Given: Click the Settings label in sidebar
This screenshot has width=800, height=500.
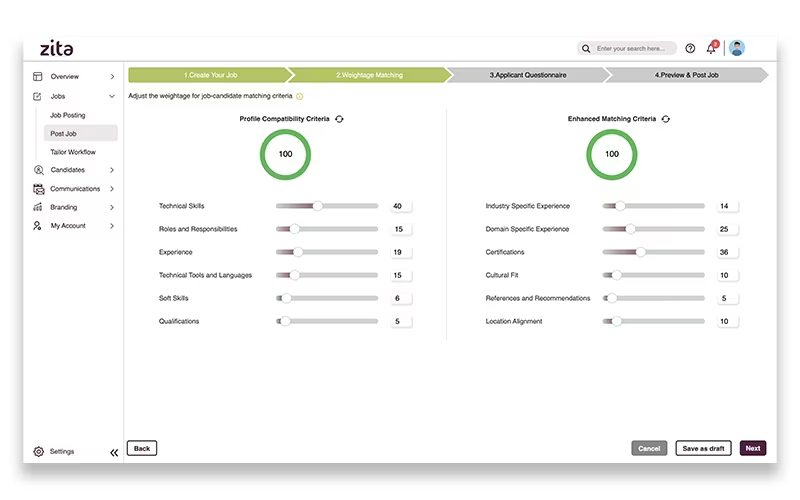Looking at the screenshot, I should pos(62,452).
